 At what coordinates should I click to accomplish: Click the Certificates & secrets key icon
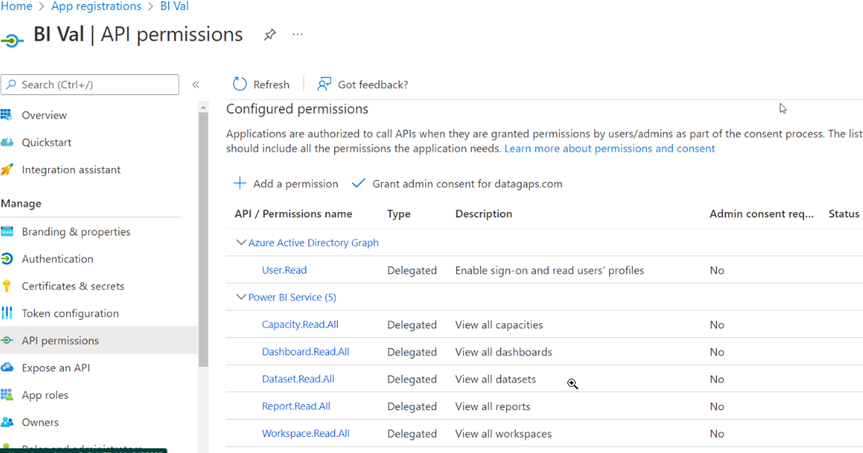point(8,286)
